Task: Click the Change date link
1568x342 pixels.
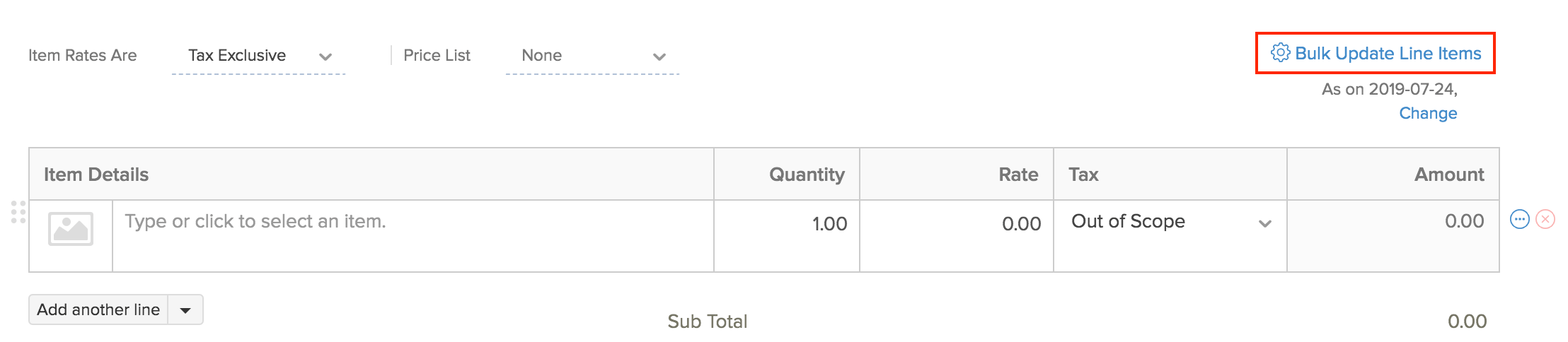Action: [1428, 113]
